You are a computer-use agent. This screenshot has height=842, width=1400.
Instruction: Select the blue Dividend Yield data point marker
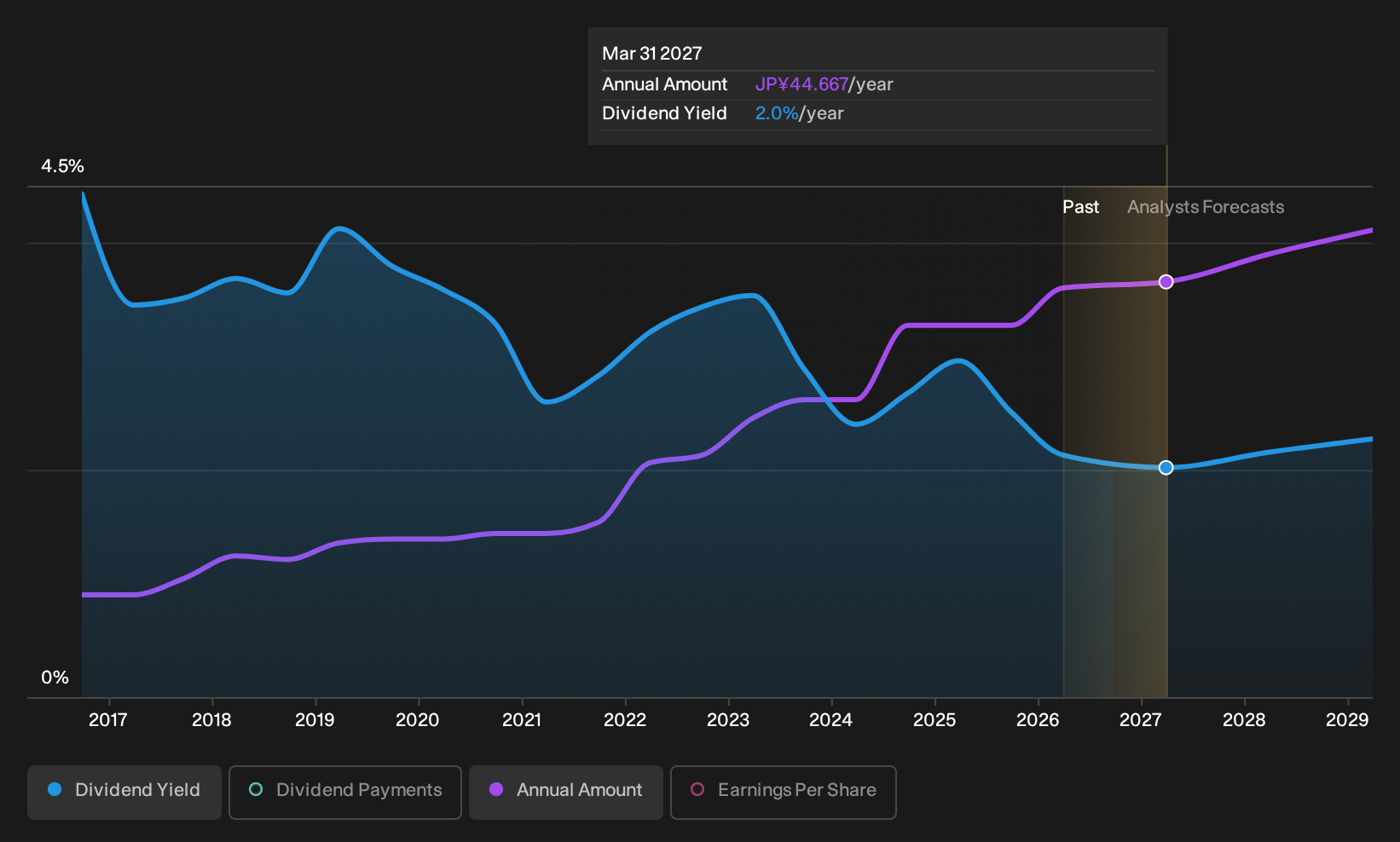(x=1166, y=468)
